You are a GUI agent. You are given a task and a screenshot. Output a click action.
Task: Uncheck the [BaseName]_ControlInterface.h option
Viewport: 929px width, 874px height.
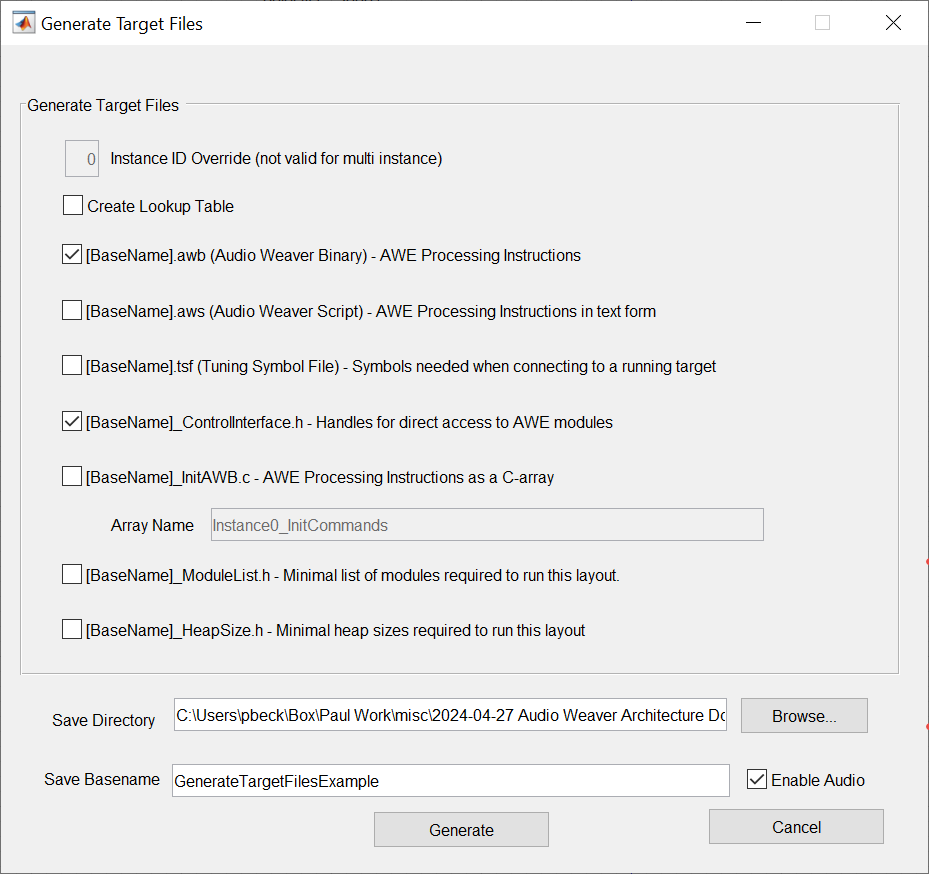72,422
